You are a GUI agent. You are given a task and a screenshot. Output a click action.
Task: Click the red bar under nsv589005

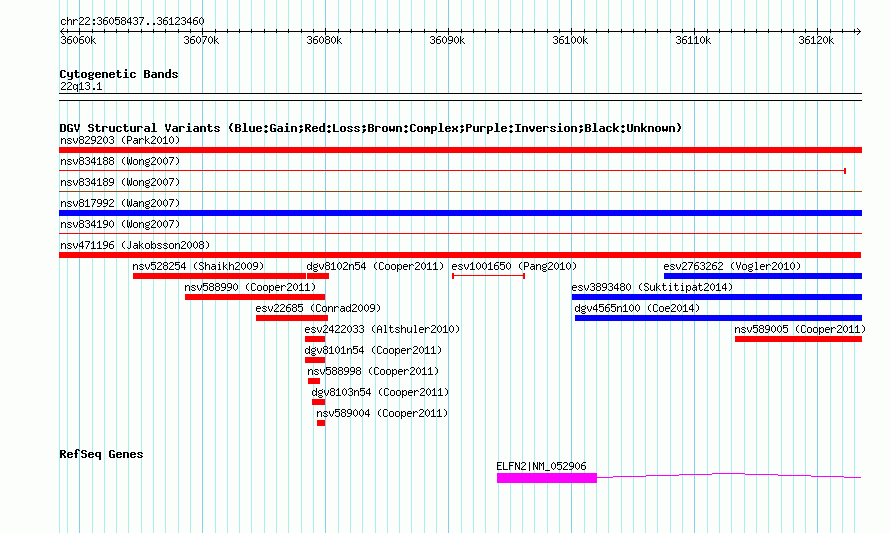coord(799,339)
